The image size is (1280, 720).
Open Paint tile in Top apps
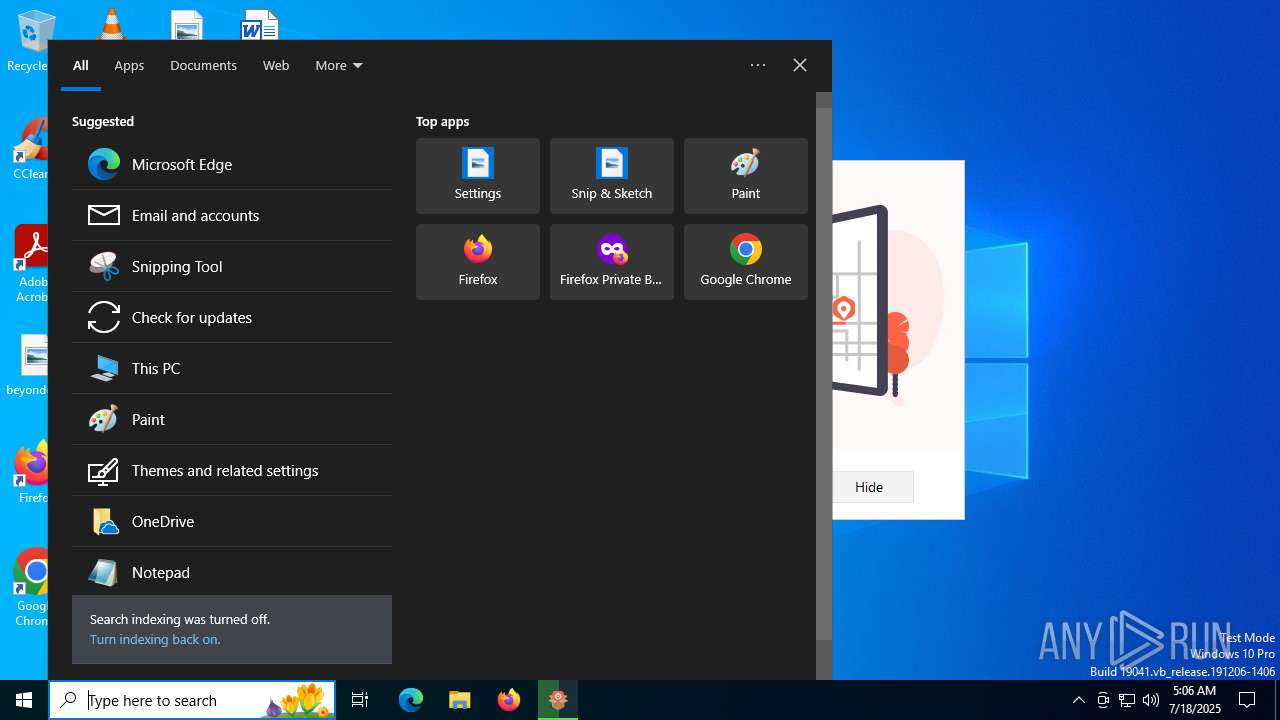click(746, 176)
